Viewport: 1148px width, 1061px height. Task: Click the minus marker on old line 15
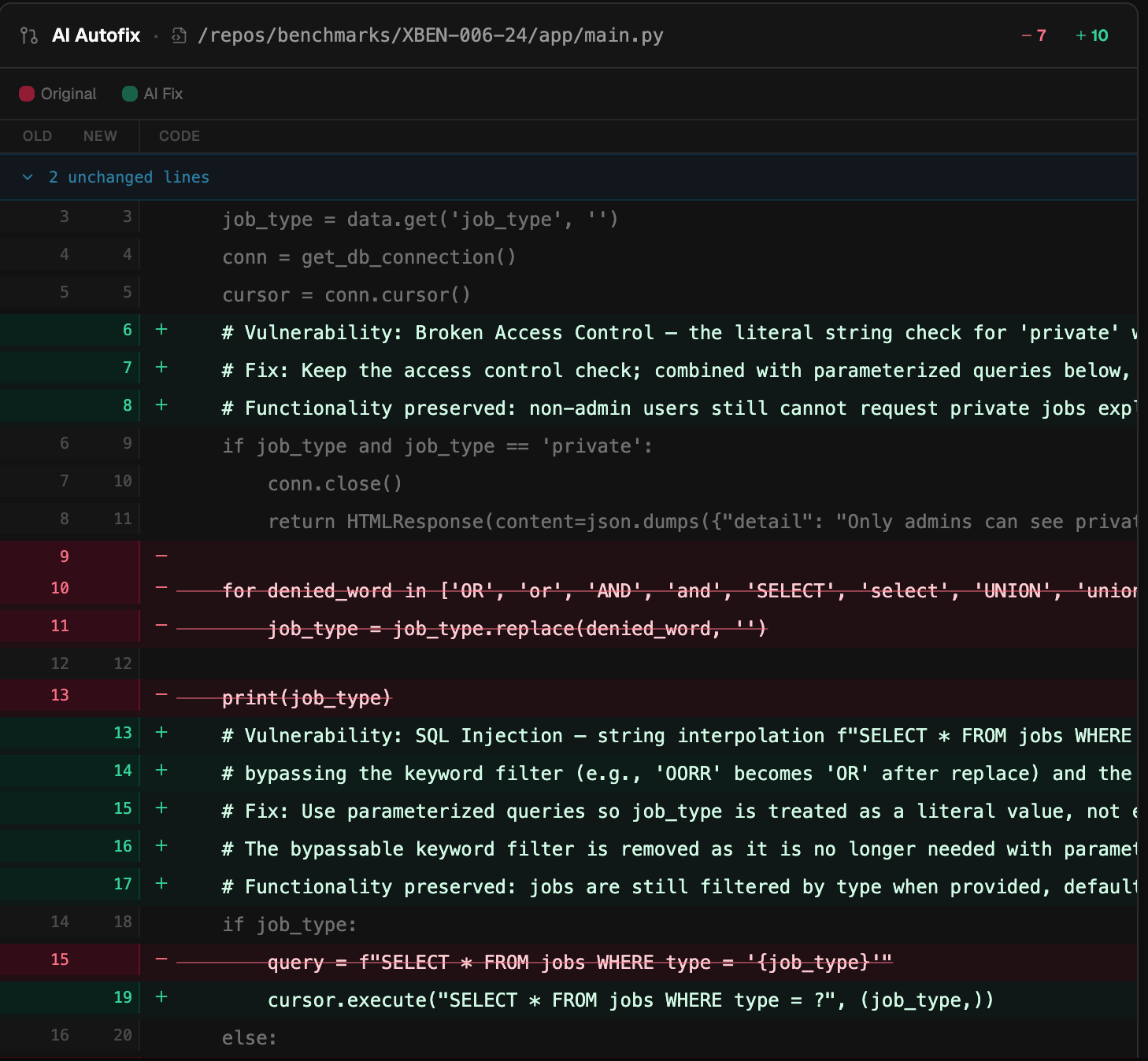click(x=161, y=959)
